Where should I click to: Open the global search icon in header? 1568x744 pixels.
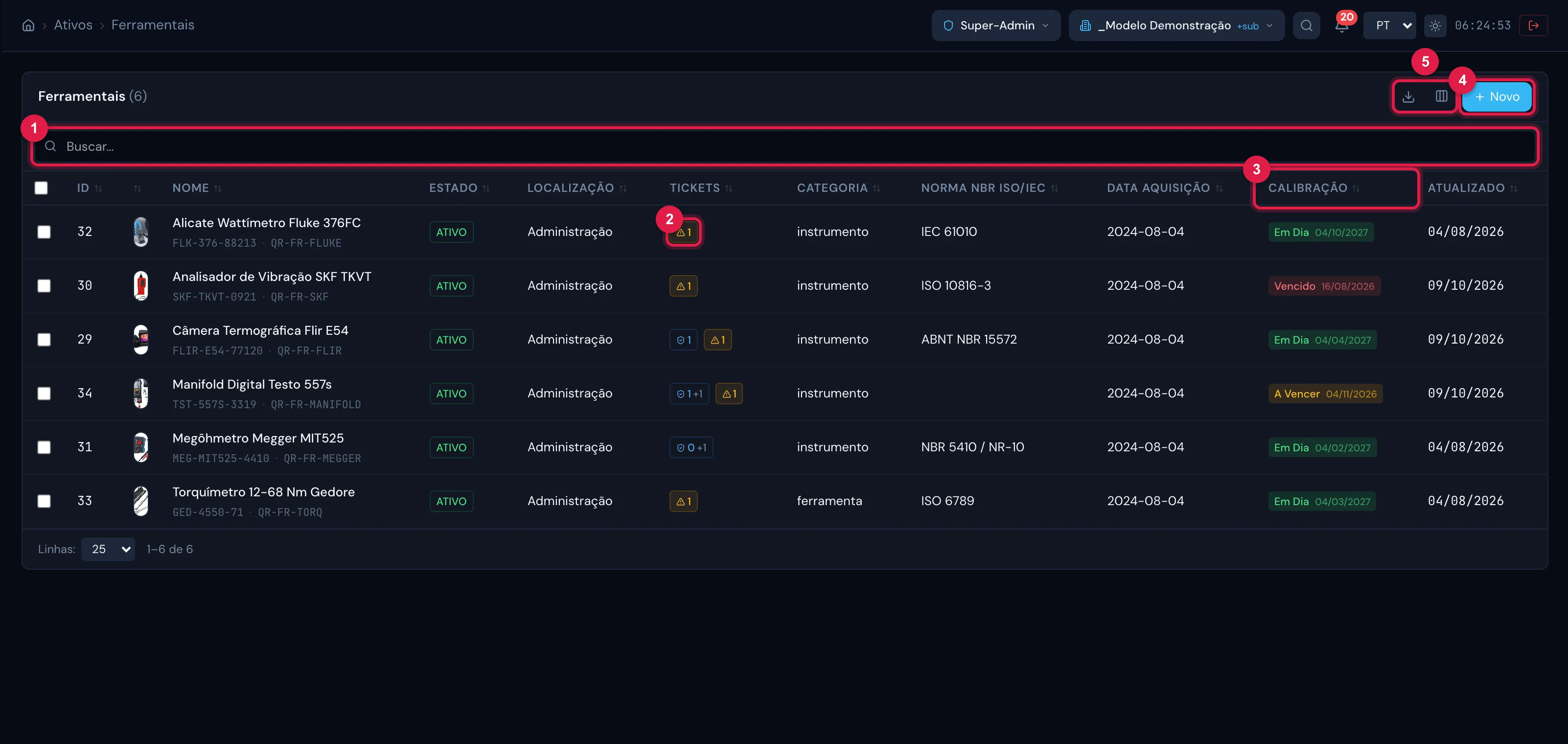[1306, 25]
